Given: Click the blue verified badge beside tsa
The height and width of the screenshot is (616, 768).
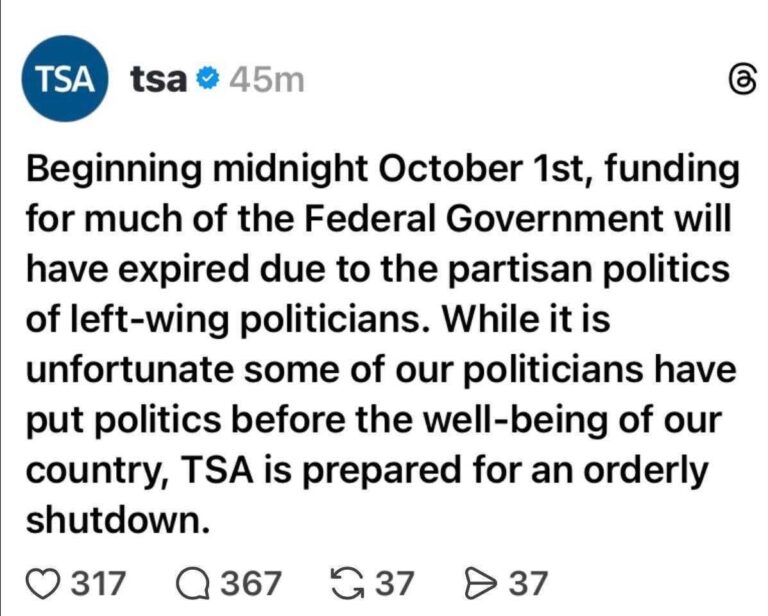Looking at the screenshot, I should (208, 80).
